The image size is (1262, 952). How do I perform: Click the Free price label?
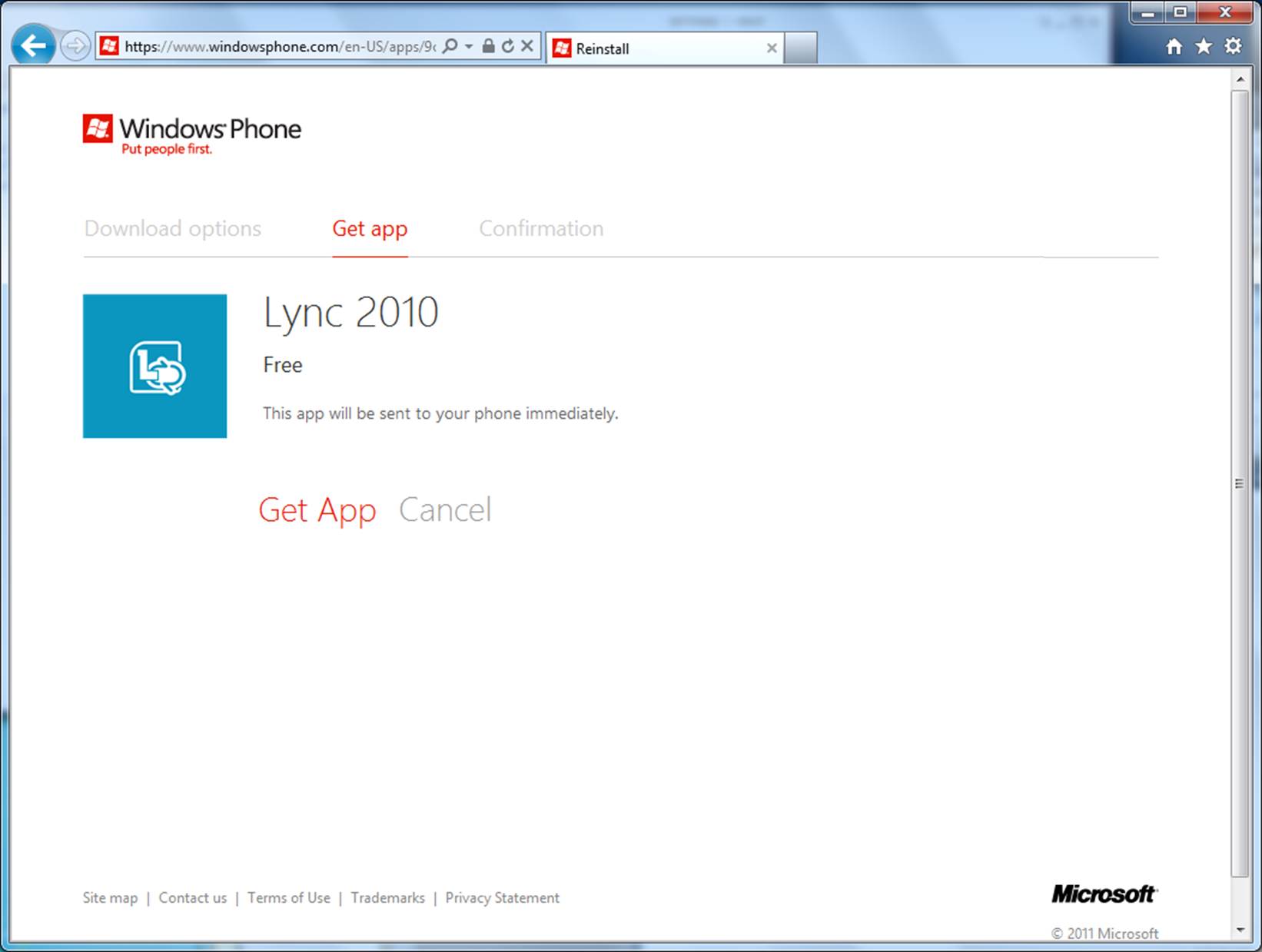pyautogui.click(x=283, y=365)
